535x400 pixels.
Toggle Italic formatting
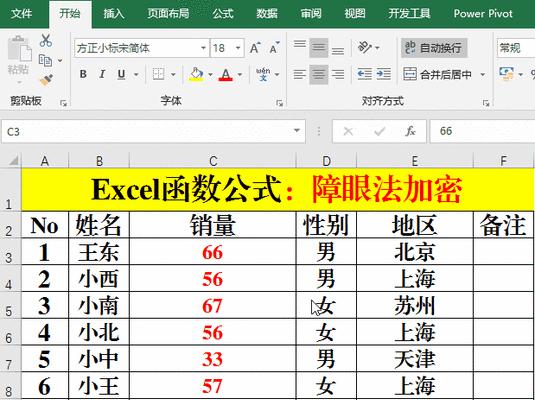102,74
